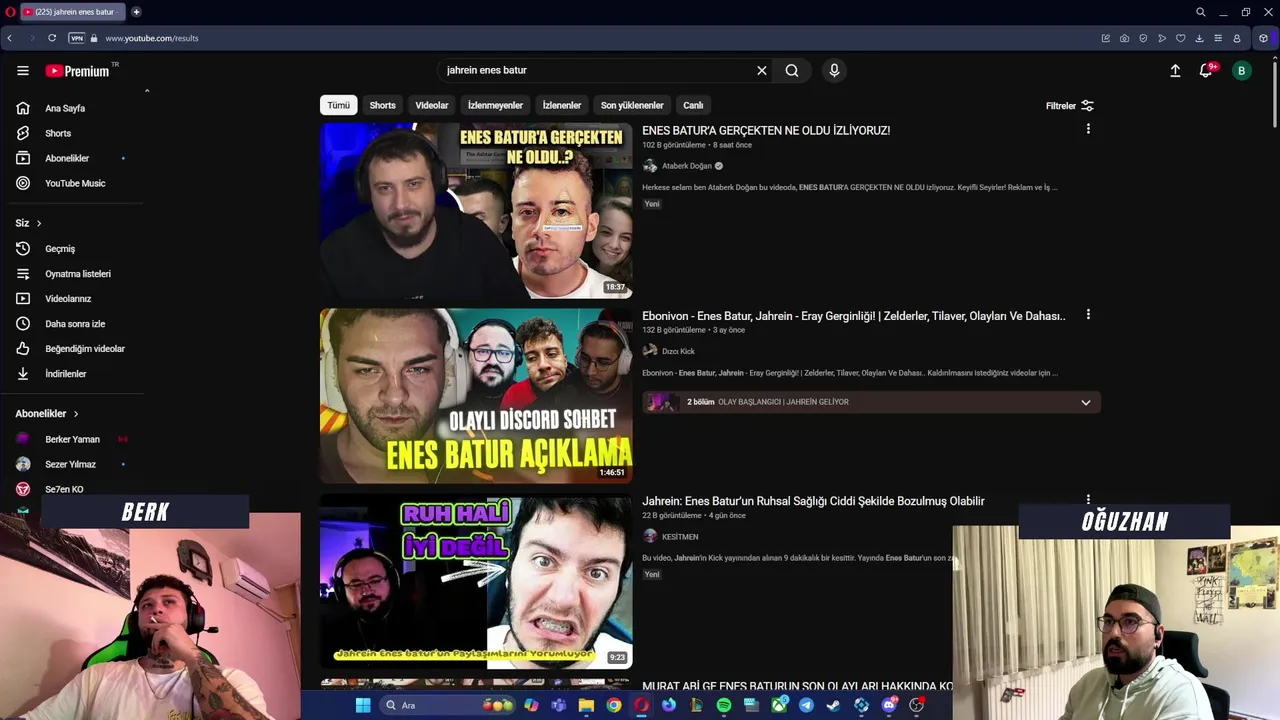Open the notifications bell

1206,71
